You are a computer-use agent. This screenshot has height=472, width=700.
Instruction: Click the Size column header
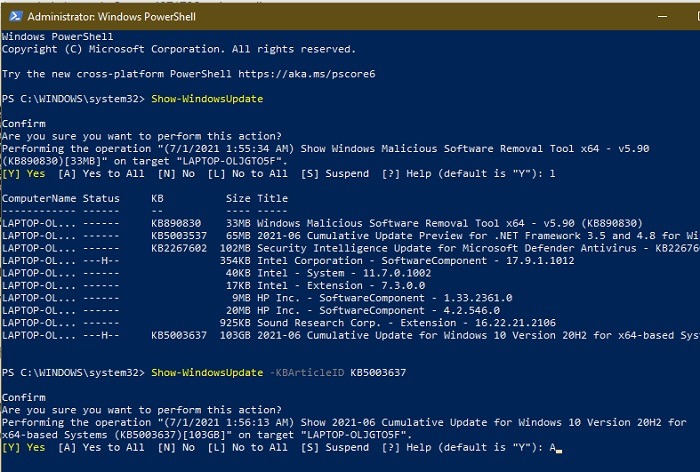[238, 198]
